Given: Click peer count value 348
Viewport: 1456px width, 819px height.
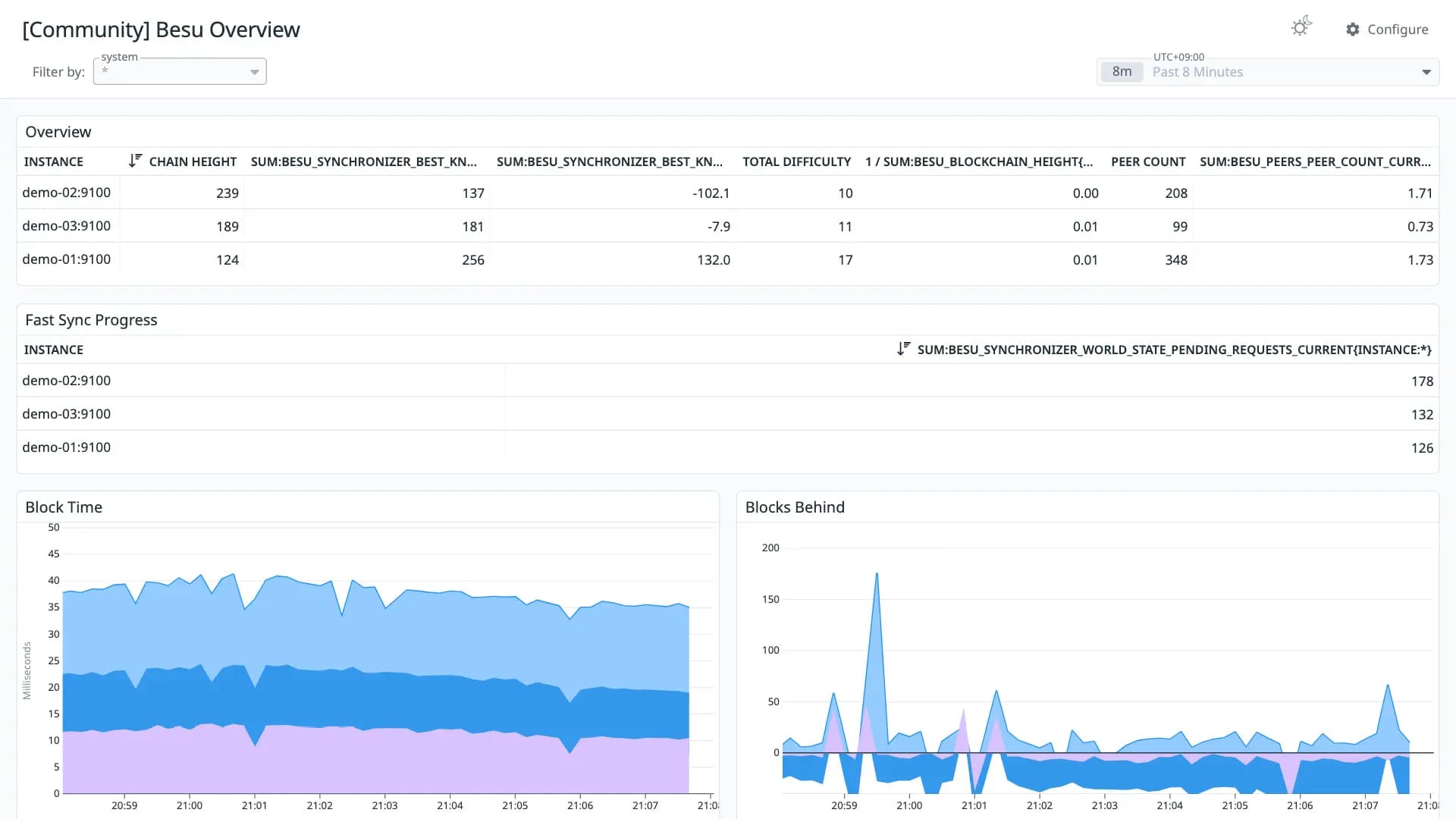Looking at the screenshot, I should (x=1176, y=260).
